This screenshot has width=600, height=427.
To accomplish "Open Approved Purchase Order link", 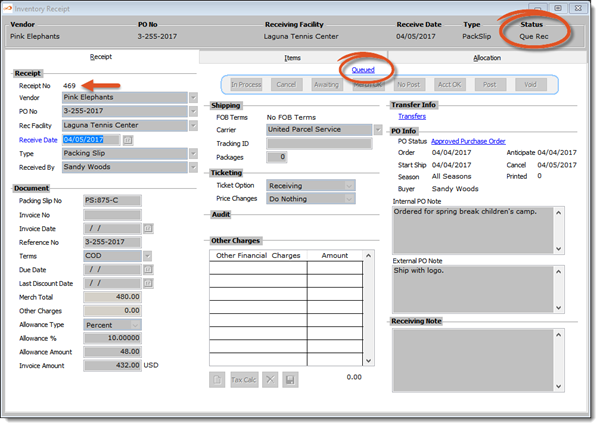I will tap(468, 142).
